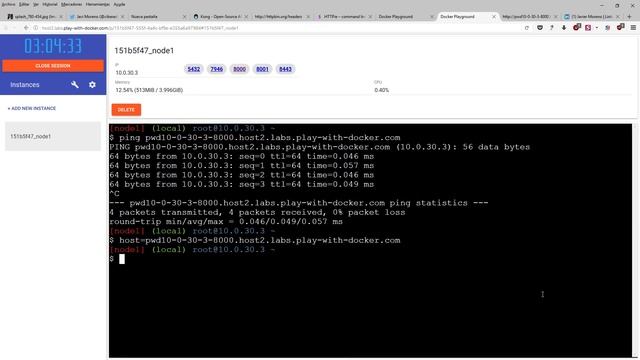Open the Ayuda menu
Screen dimensions: 640x360
tap(119, 4)
